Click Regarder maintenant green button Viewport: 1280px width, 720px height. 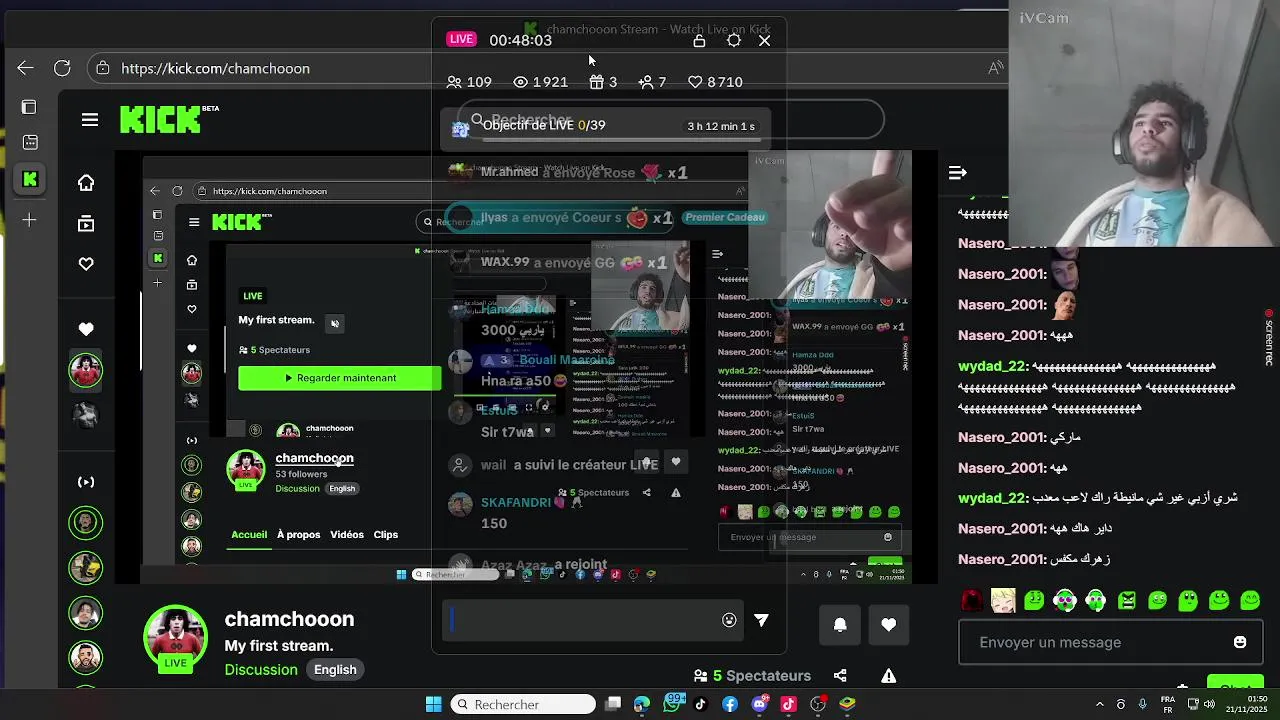point(340,378)
